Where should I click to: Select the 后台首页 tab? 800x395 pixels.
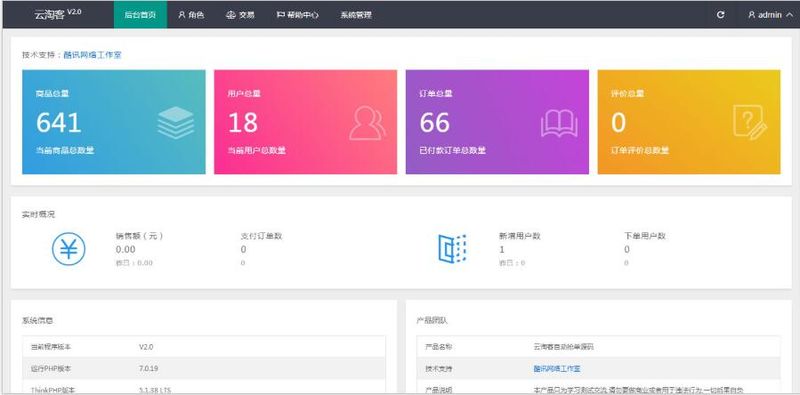tap(140, 15)
